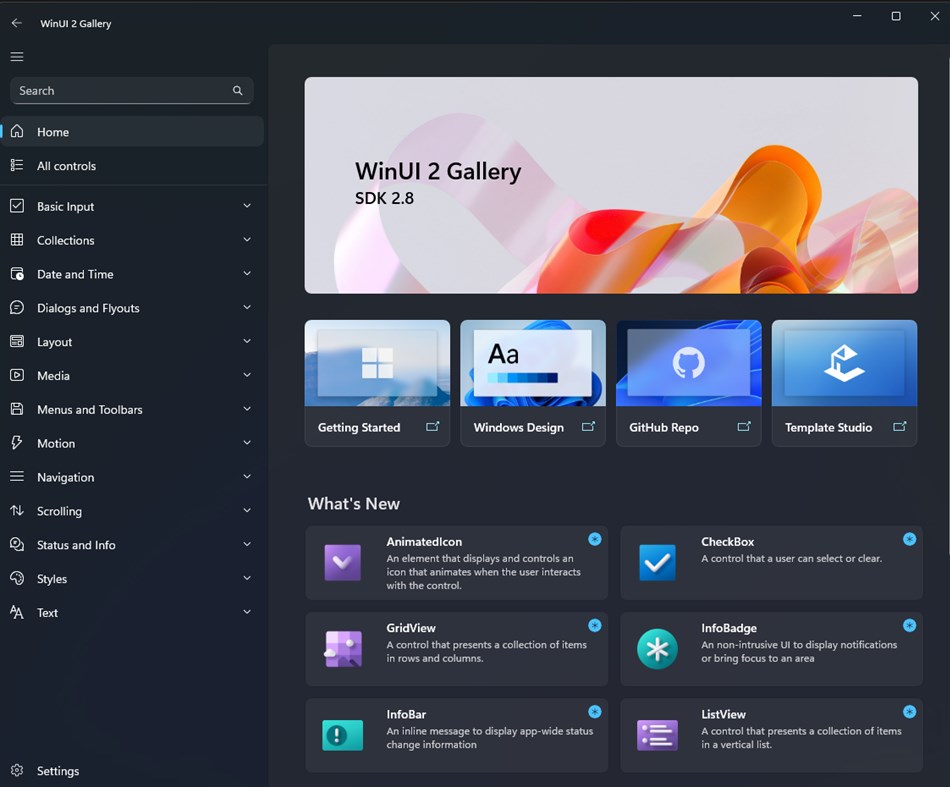Click the InfoBadge teal asterisk icon
This screenshot has height=787, width=950.
[x=657, y=649]
